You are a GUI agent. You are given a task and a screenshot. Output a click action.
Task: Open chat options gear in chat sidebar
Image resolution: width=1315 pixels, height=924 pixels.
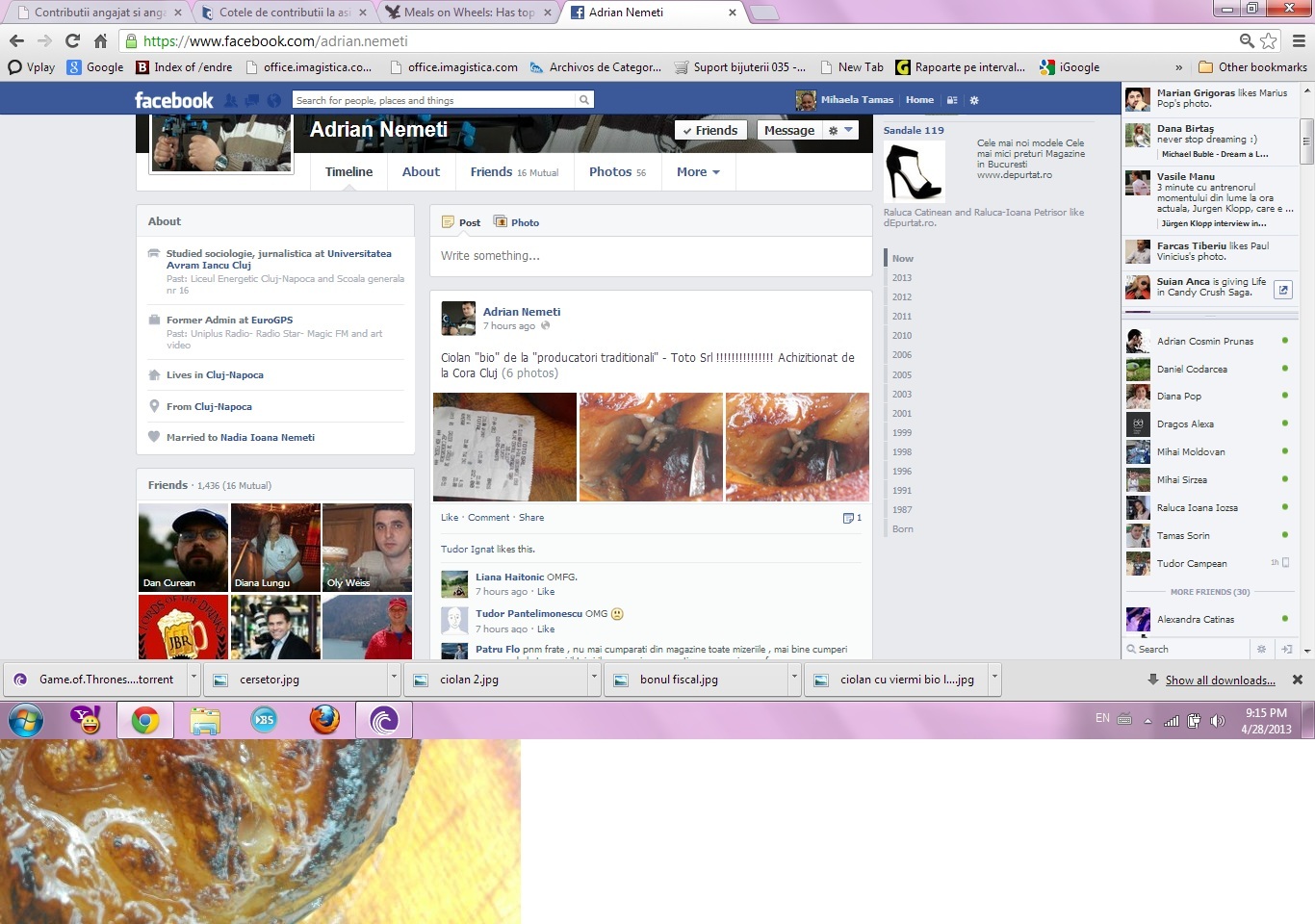tap(1262, 649)
